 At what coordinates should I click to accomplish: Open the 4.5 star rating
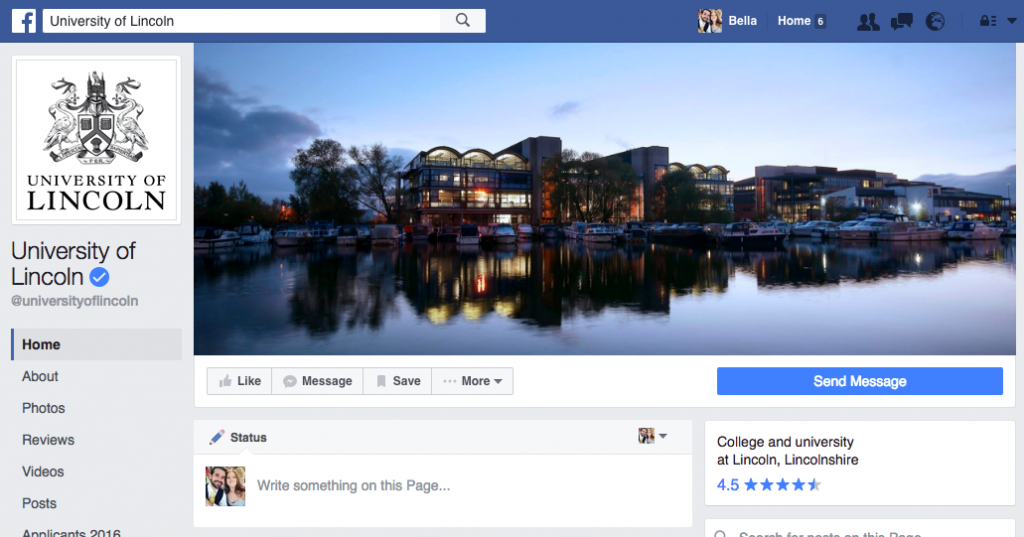pos(769,485)
